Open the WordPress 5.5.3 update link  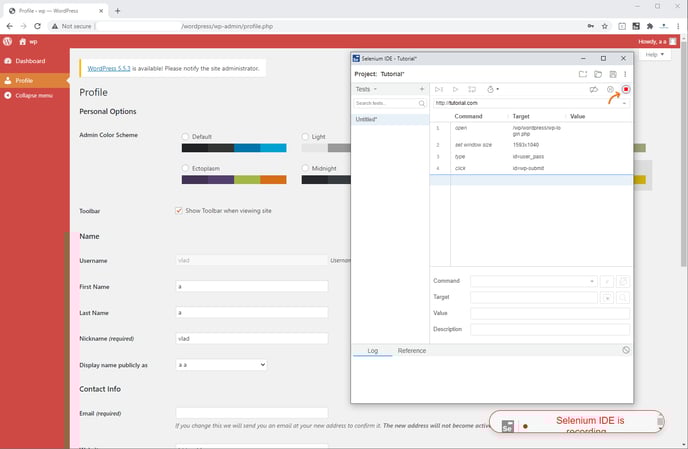point(109,68)
